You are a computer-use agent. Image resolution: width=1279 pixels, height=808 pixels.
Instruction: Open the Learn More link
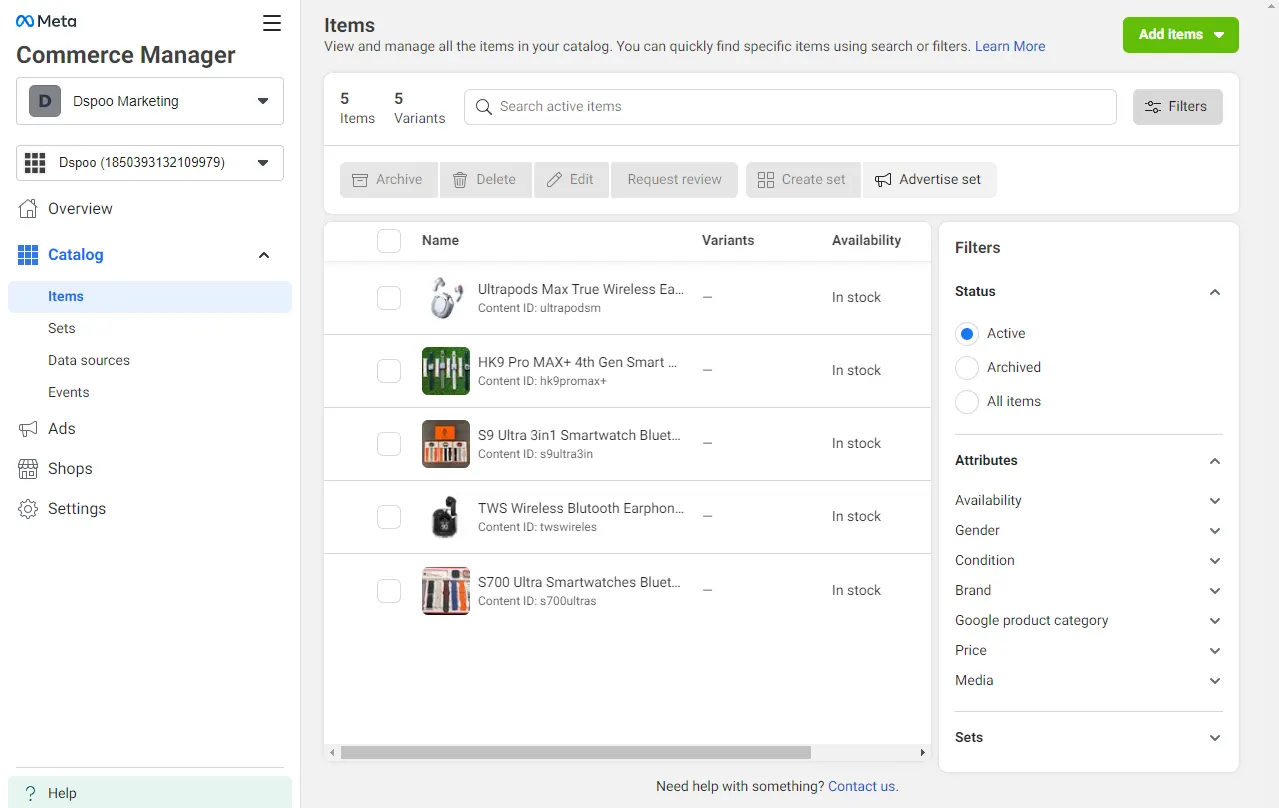1010,46
